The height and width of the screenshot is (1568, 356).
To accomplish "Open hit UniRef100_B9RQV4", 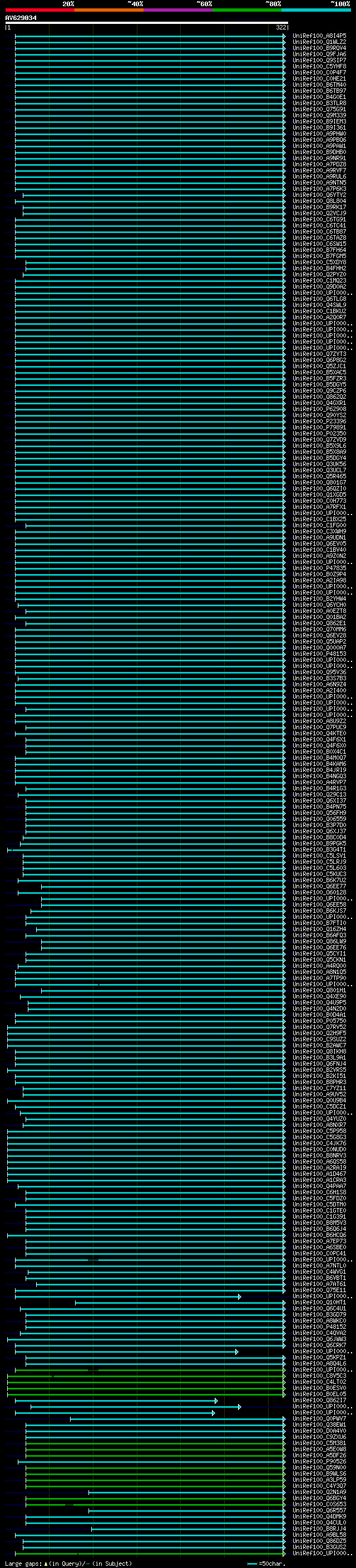I will click(319, 48).
